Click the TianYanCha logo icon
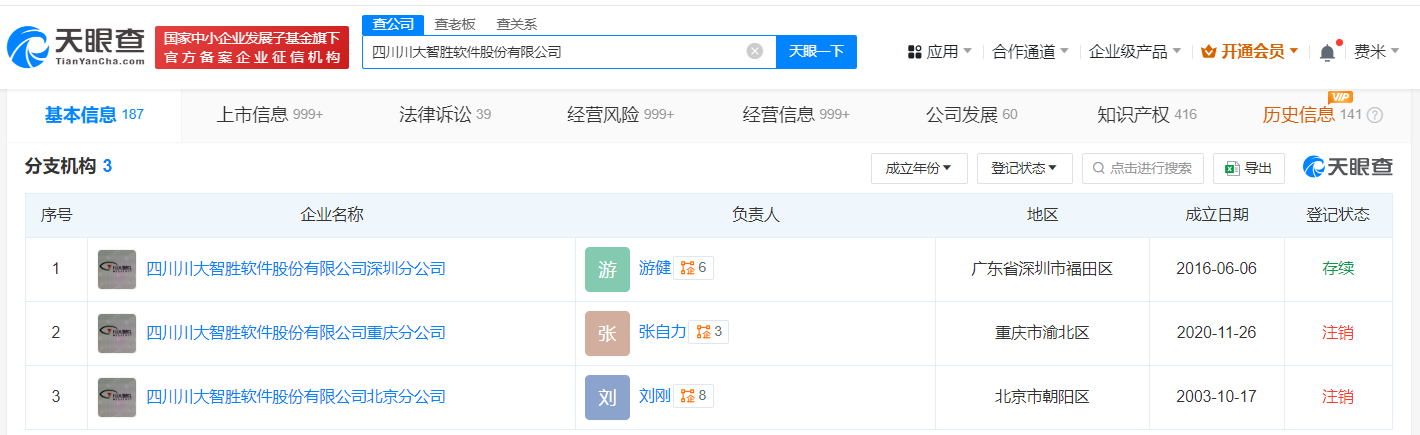 click(x=28, y=47)
